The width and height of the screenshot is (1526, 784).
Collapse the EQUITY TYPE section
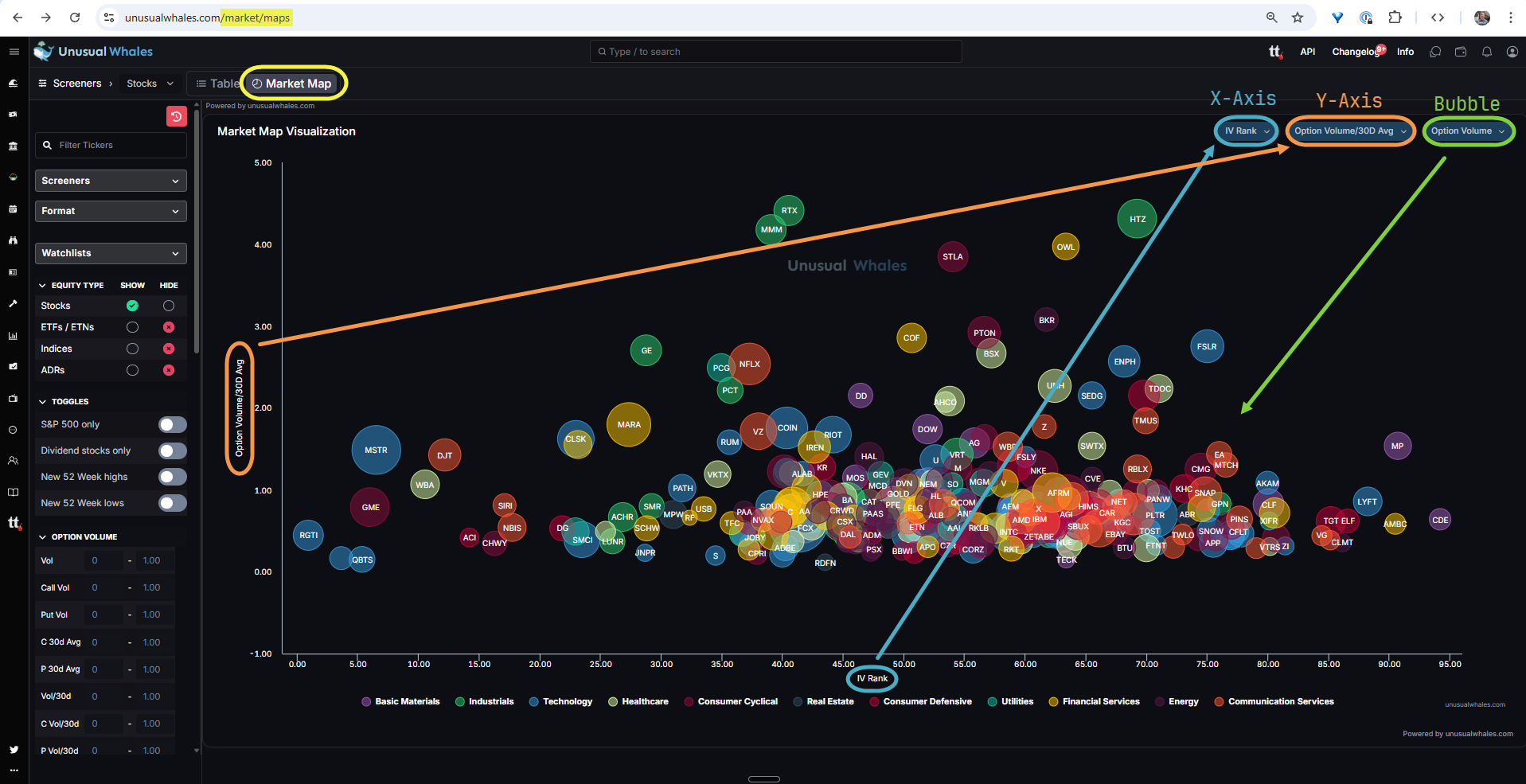click(x=71, y=285)
